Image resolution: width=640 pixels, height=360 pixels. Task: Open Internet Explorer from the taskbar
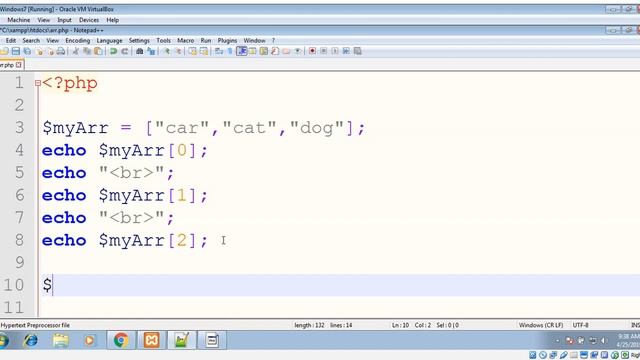[x=31, y=340]
